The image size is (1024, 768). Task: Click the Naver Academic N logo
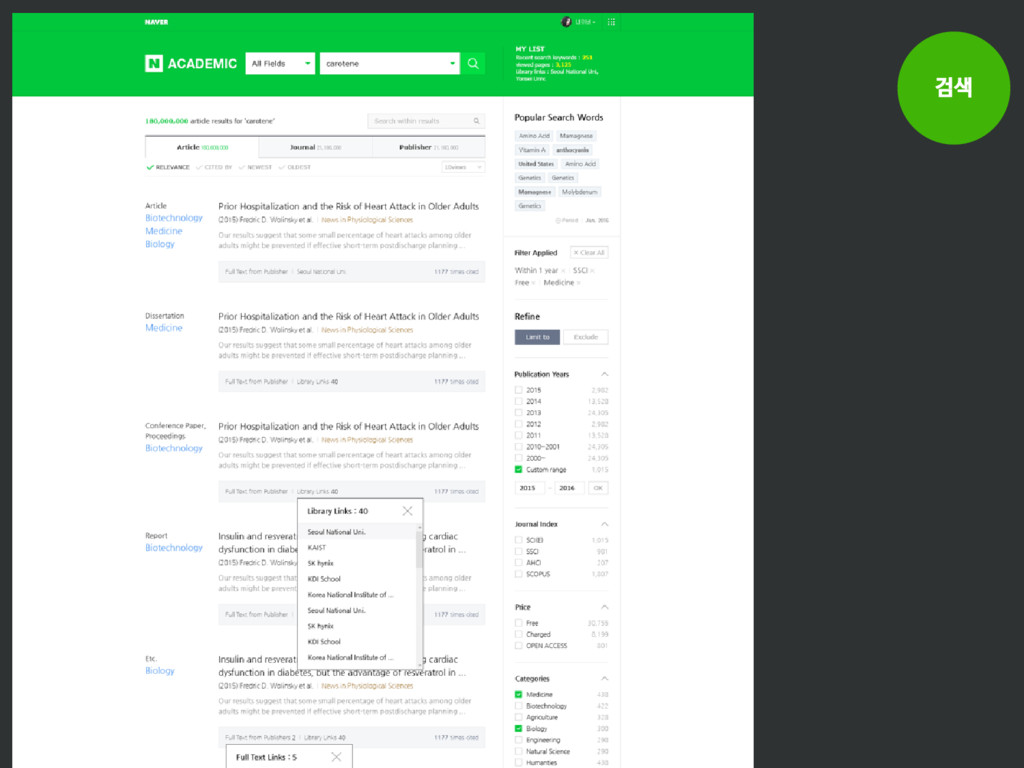pos(153,63)
